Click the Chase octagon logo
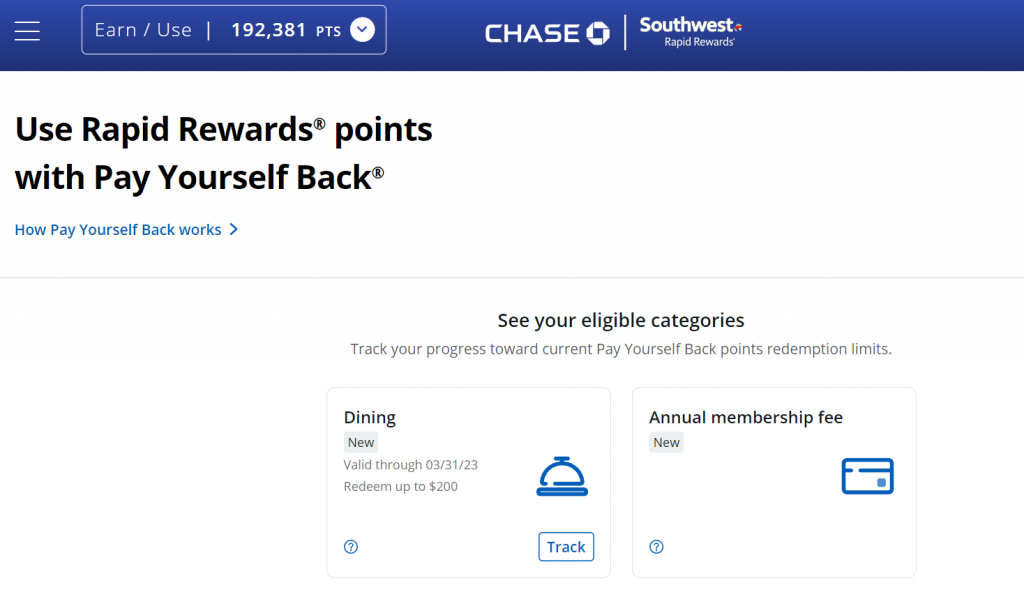This screenshot has width=1024, height=599. click(x=597, y=33)
